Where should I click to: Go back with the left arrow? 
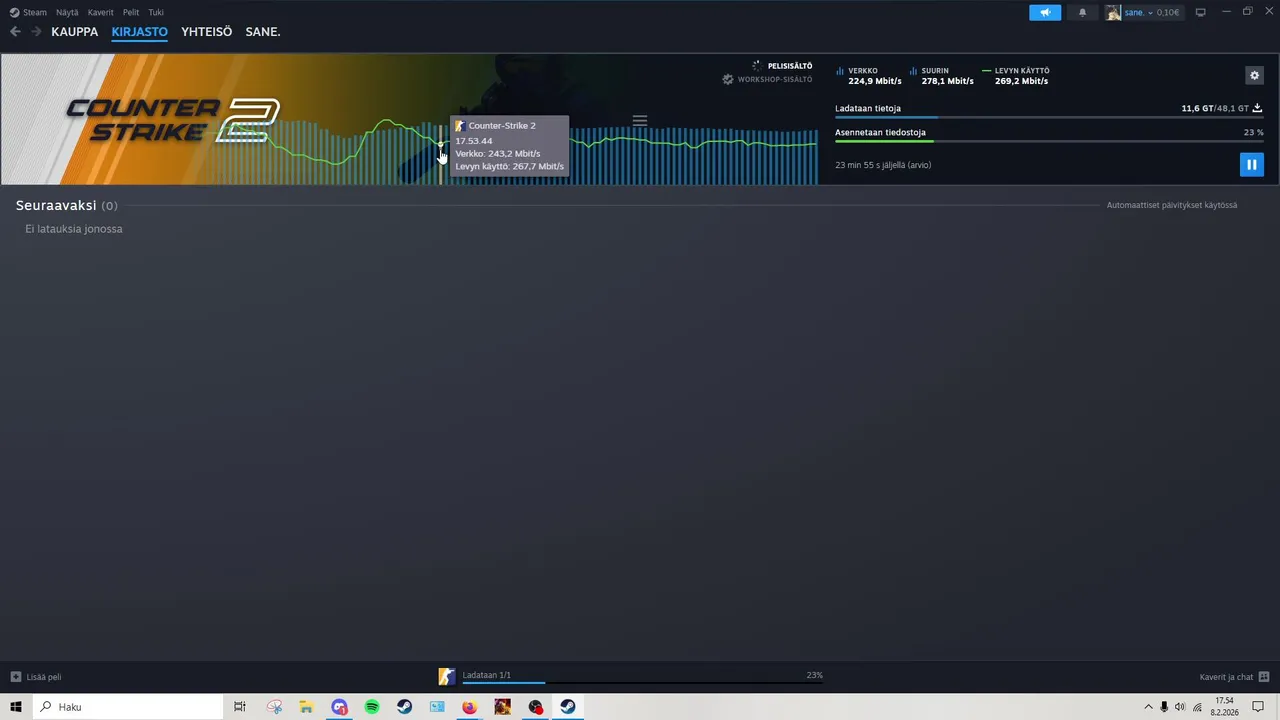point(15,32)
